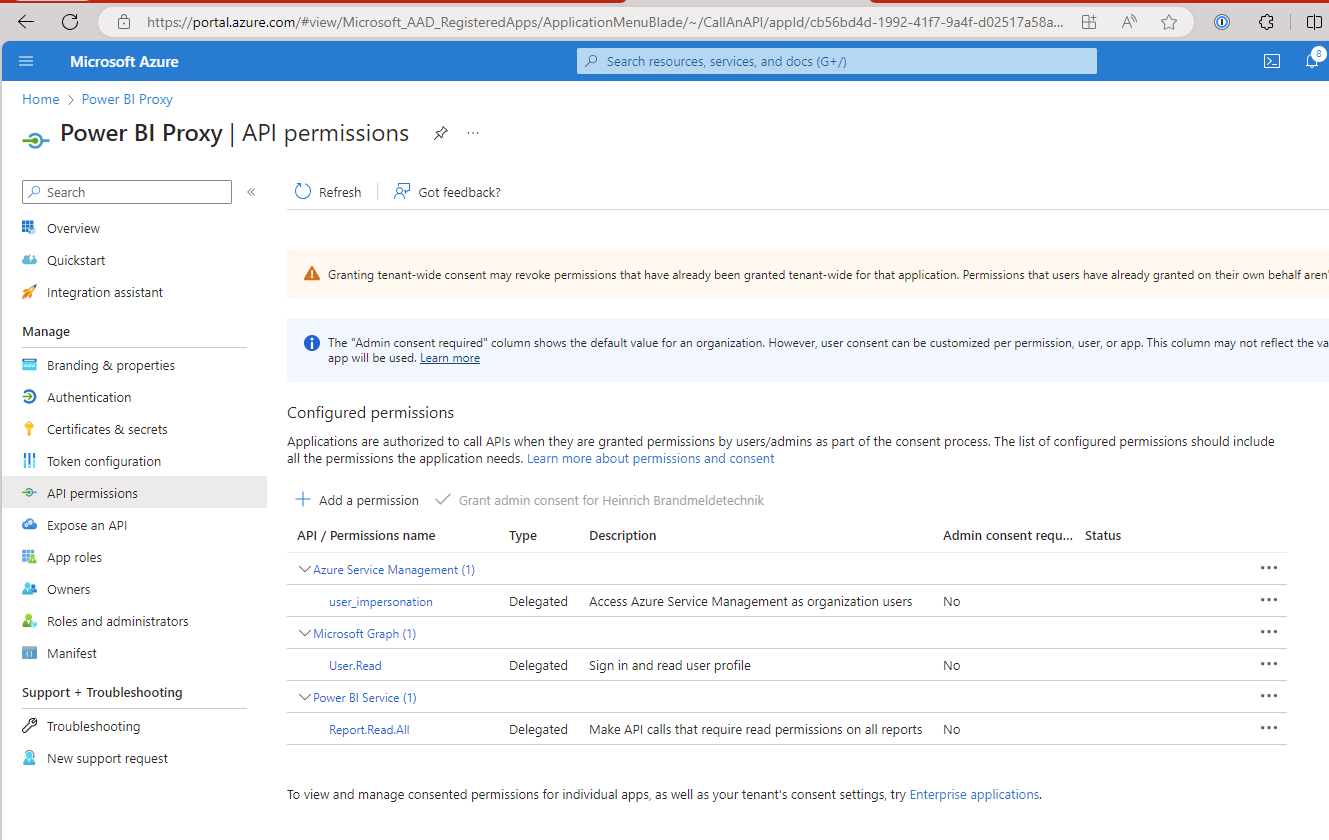Open the notifications bell

[1312, 61]
